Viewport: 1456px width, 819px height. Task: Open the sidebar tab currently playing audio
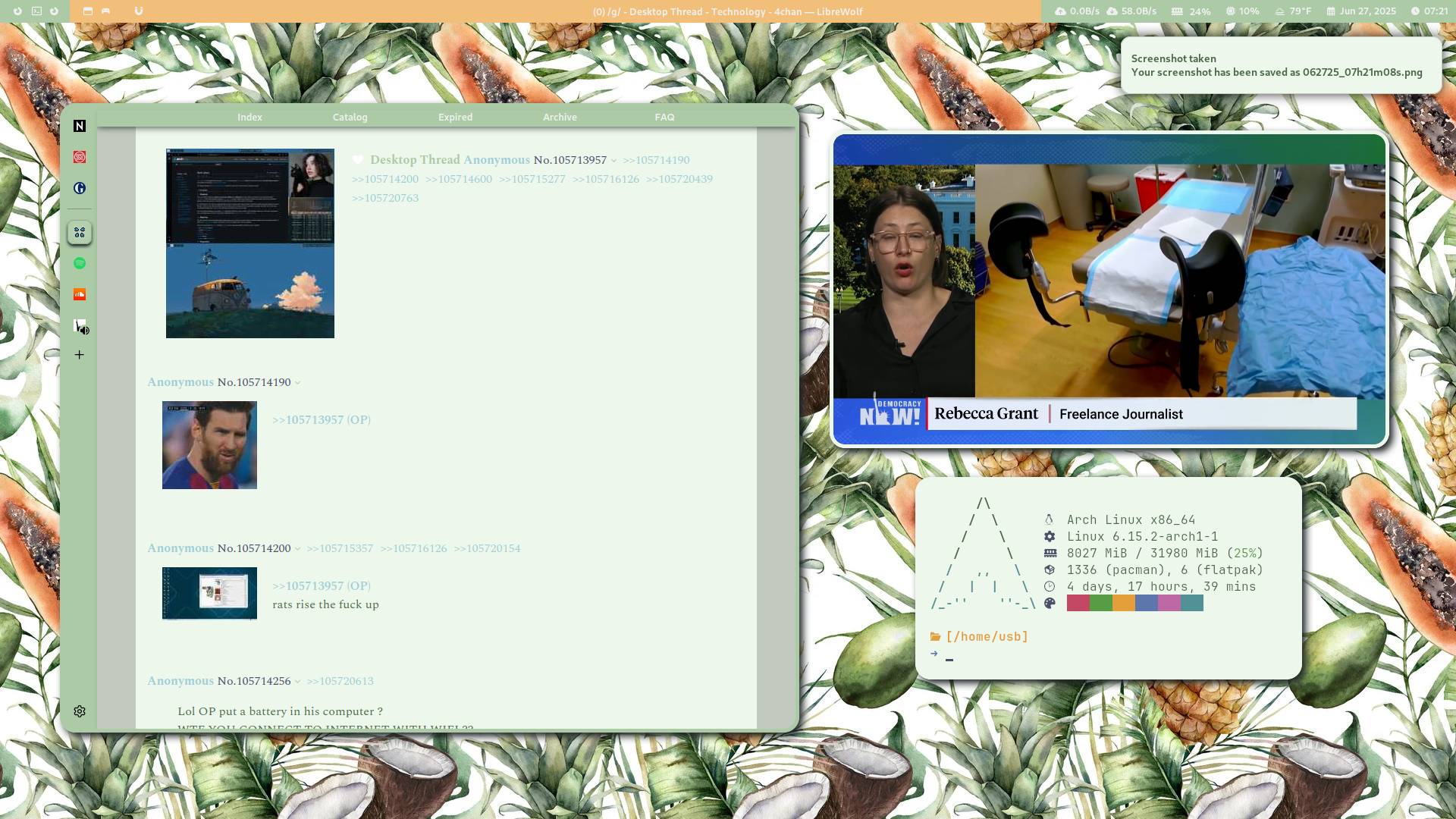point(80,325)
